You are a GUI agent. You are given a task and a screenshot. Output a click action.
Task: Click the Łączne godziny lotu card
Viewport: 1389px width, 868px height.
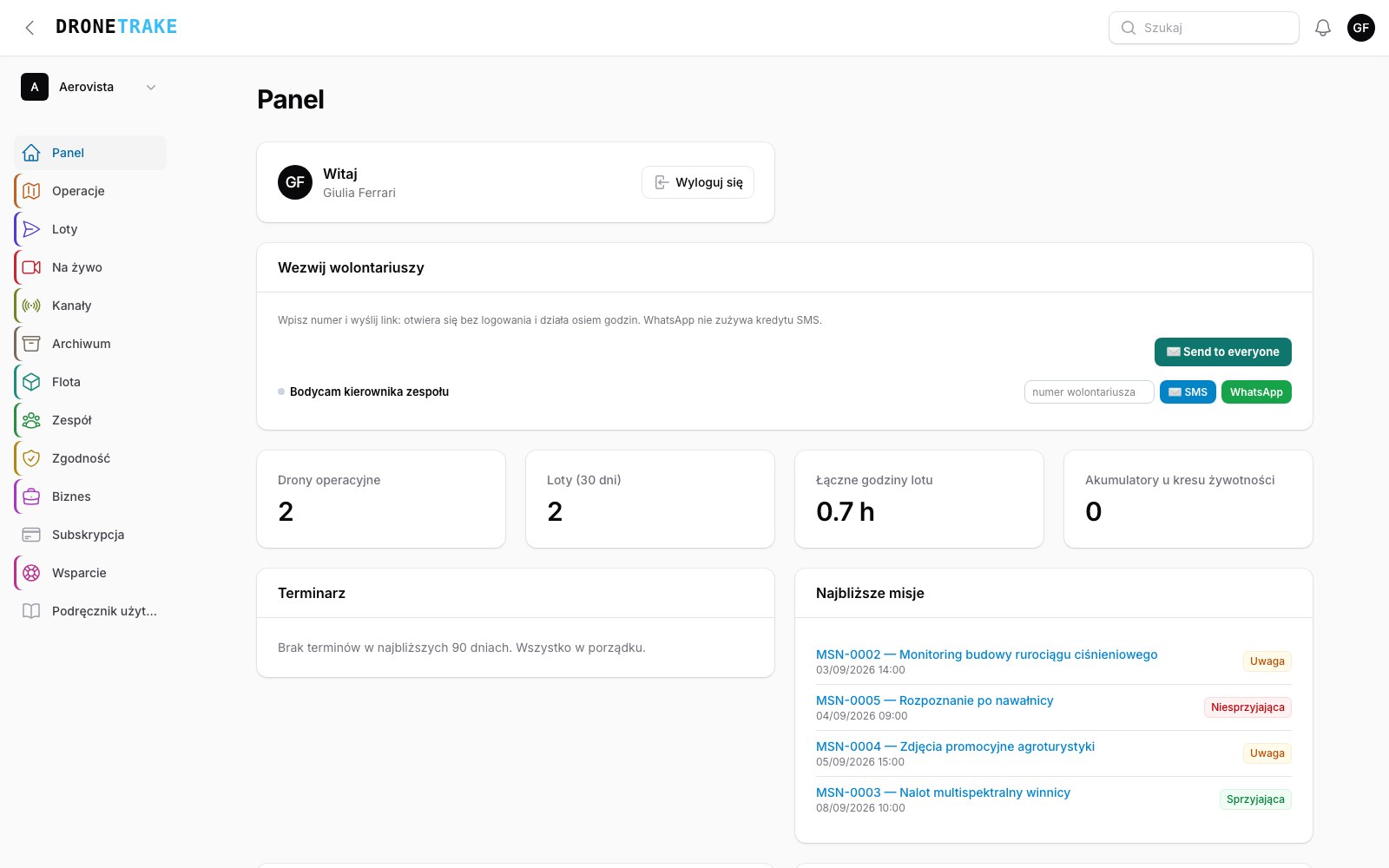[919, 499]
